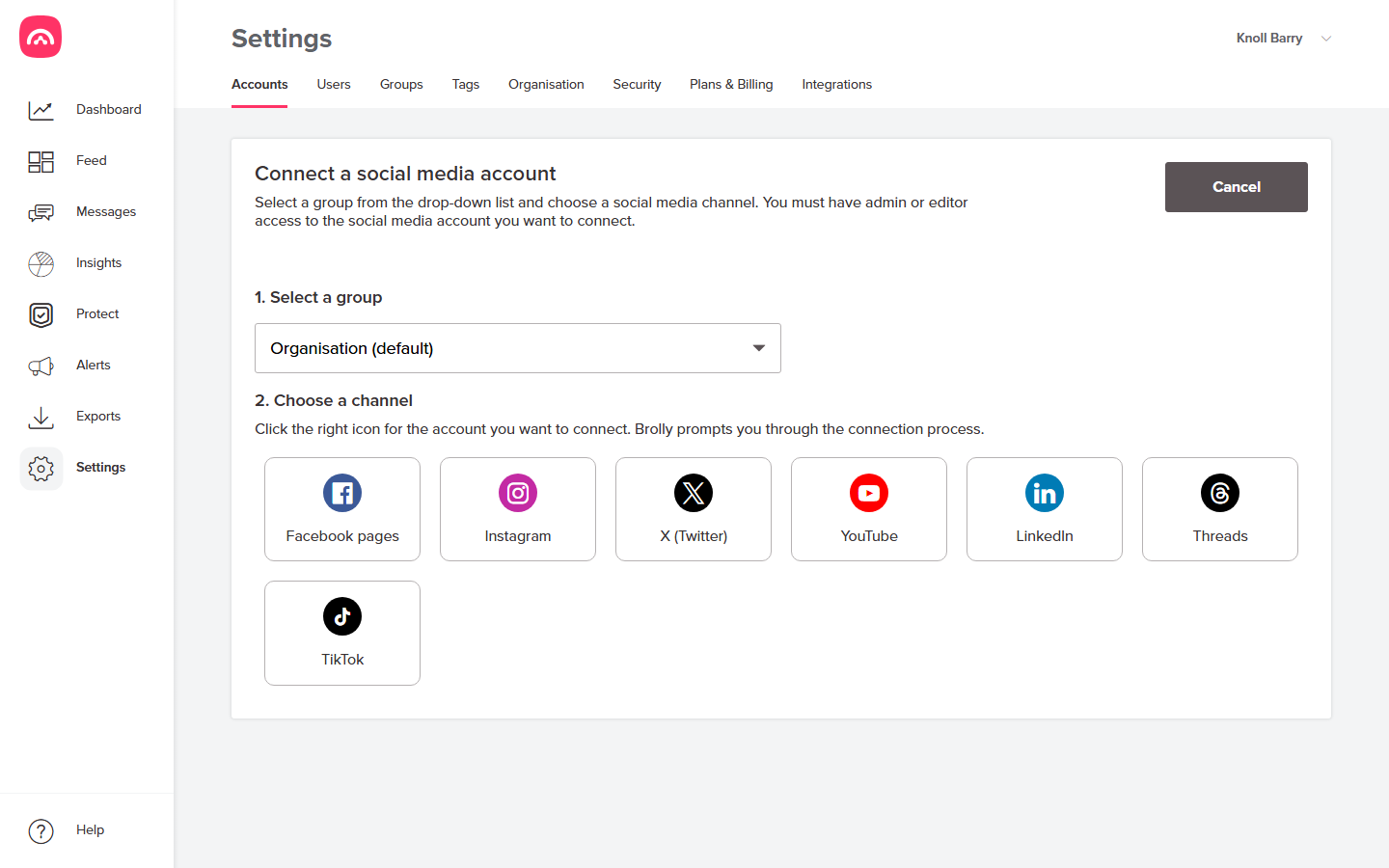Click the Insights sidebar label
This screenshot has height=868, width=1389.
click(x=98, y=263)
